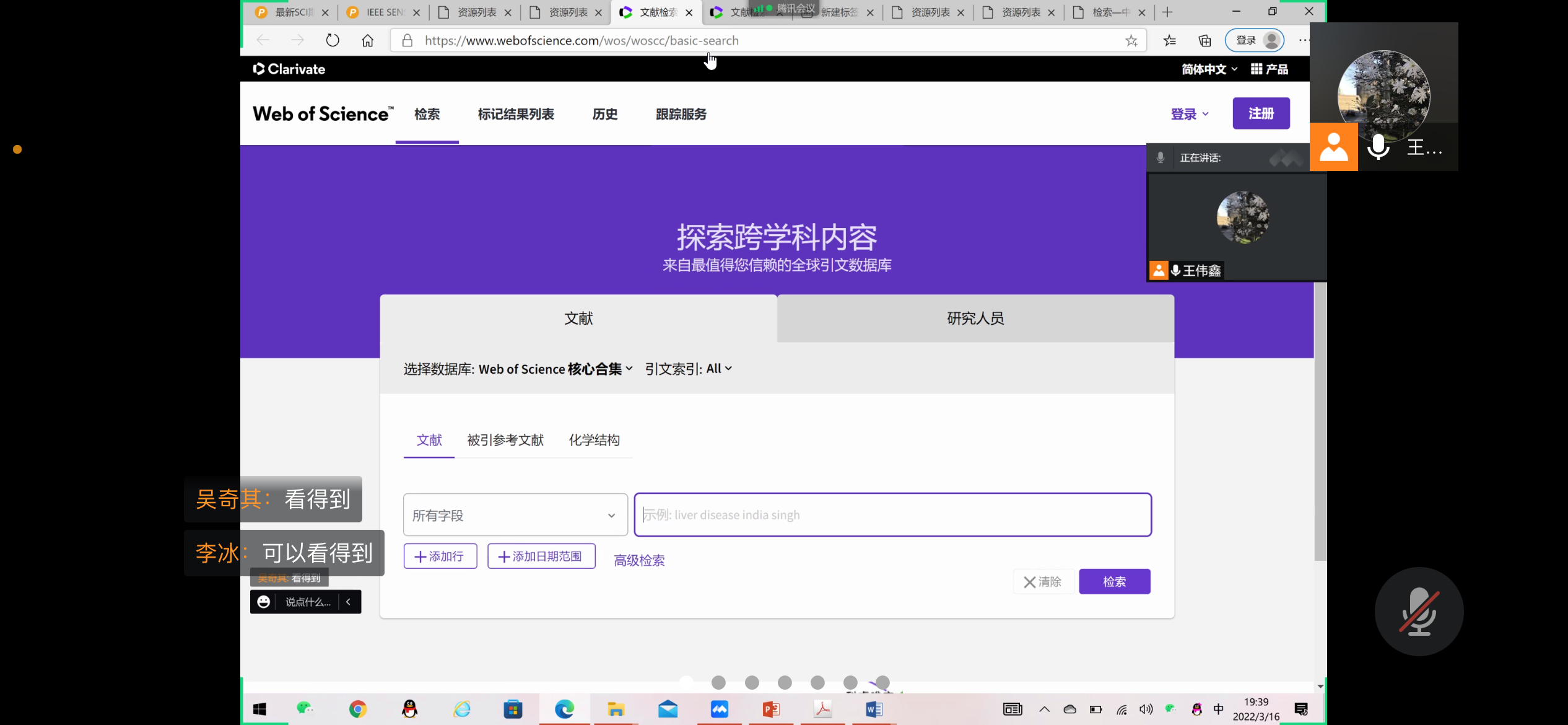1568x725 pixels.
Task: Open Microsoft Store from taskbar
Action: (513, 709)
